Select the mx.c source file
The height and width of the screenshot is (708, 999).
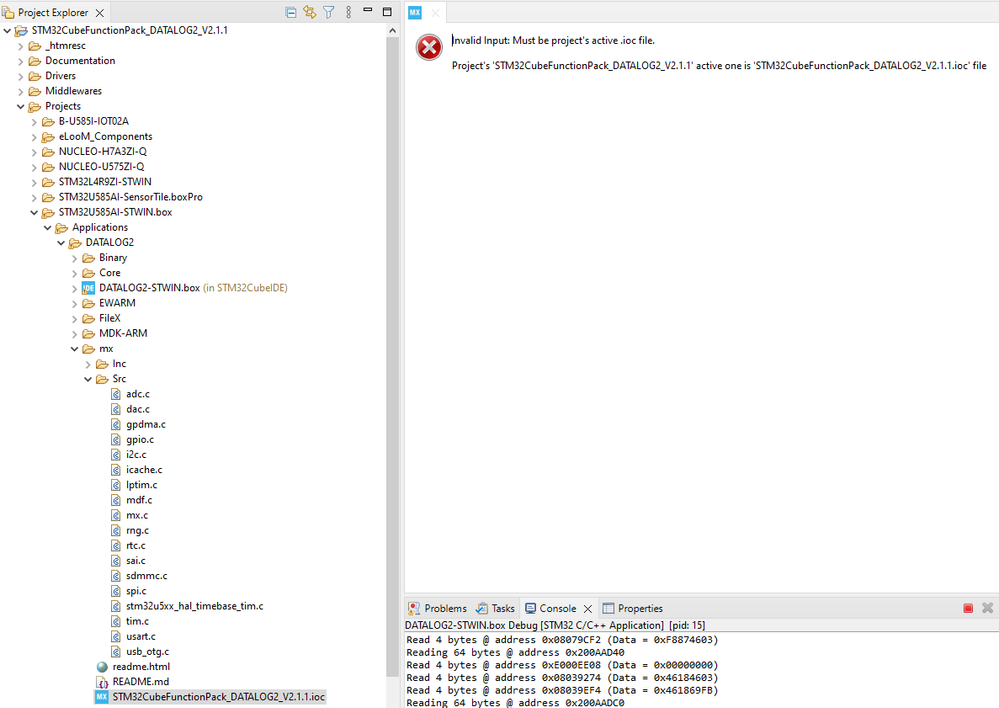pyautogui.click(x=137, y=516)
